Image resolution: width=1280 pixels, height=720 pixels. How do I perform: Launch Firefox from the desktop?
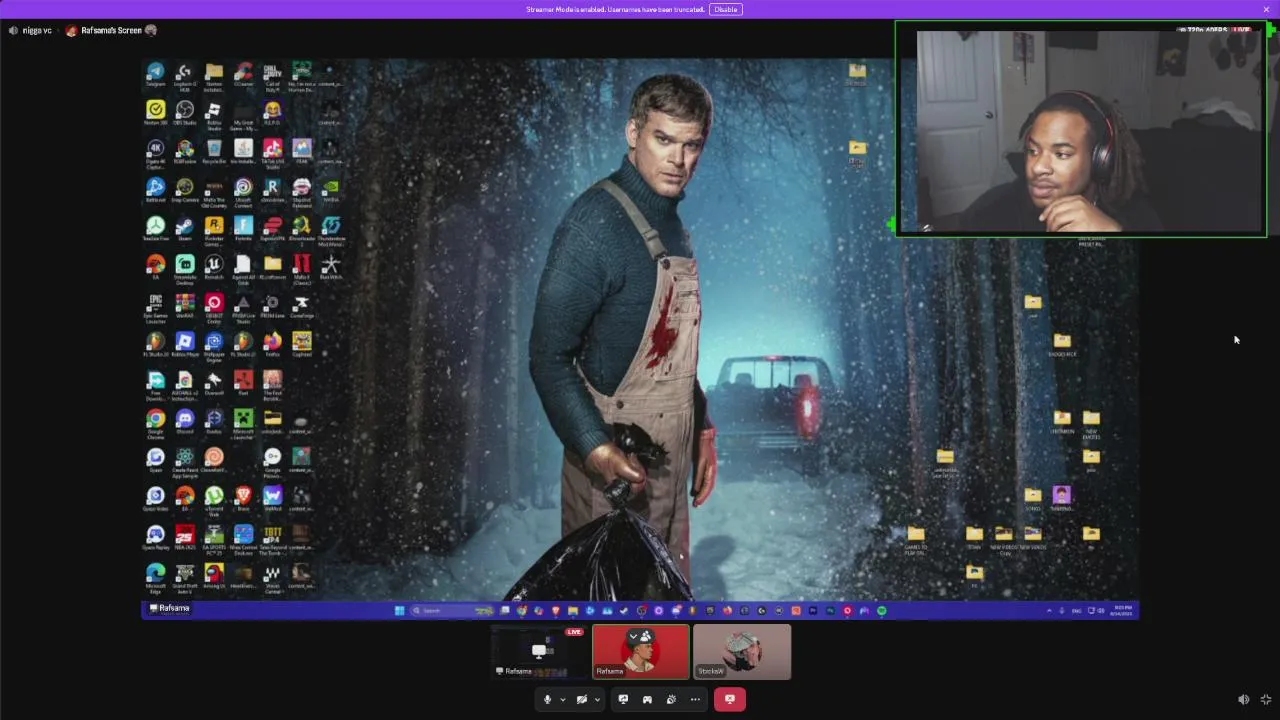(272, 344)
